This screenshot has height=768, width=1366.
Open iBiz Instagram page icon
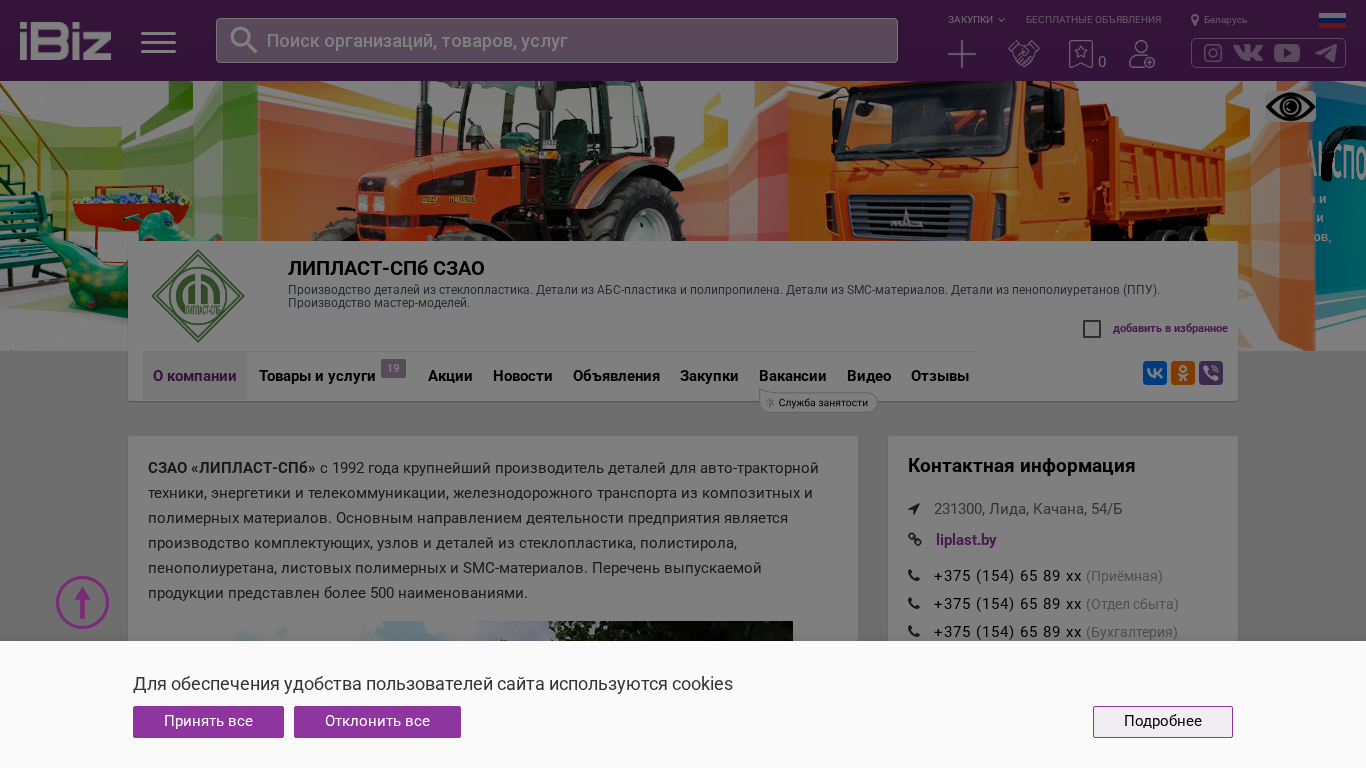(1213, 53)
